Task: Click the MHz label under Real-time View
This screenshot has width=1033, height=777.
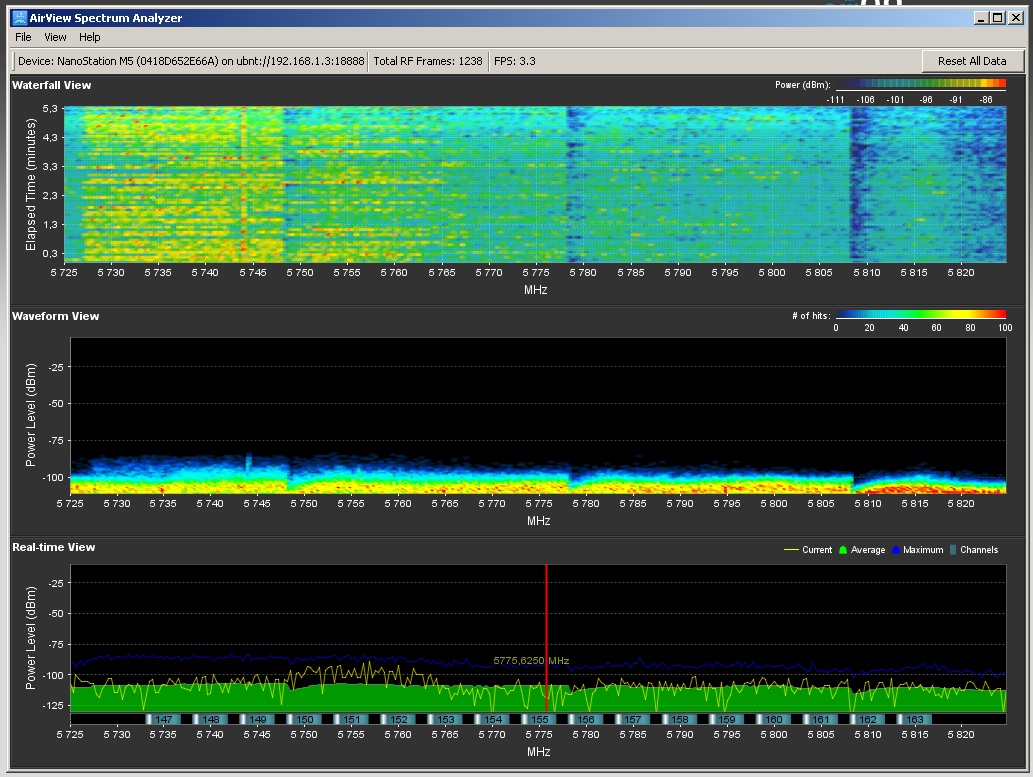Action: (x=538, y=751)
